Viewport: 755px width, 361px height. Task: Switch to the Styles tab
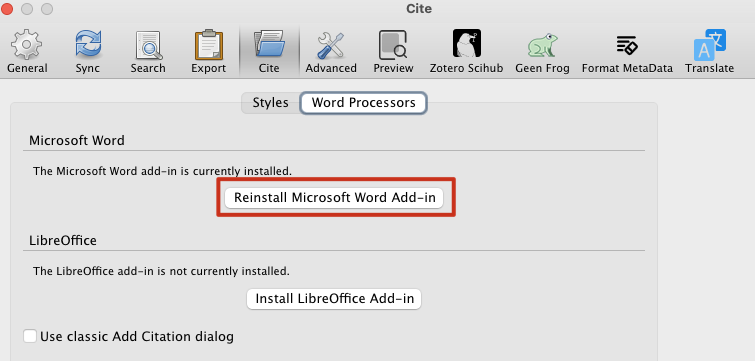(x=271, y=103)
